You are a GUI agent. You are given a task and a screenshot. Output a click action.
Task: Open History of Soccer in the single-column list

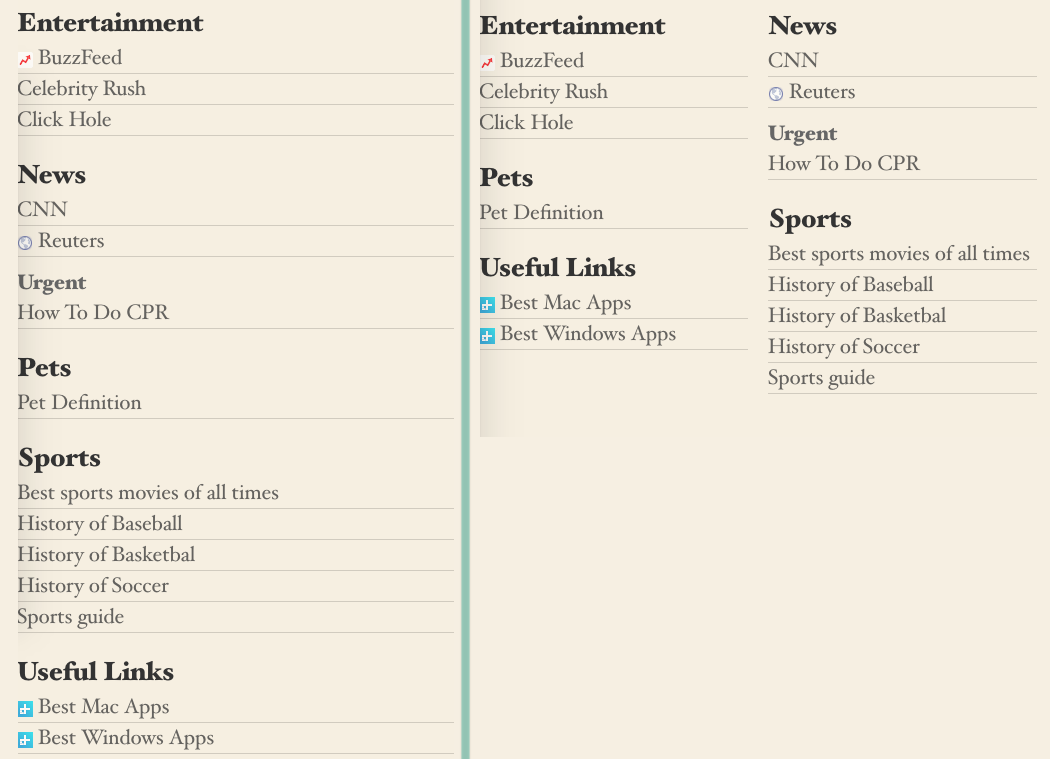pyautogui.click(x=93, y=585)
